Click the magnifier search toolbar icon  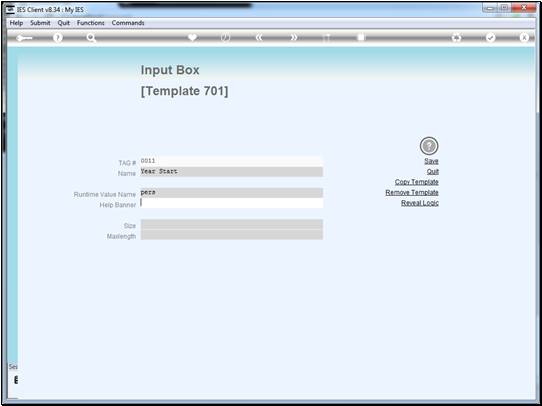pyautogui.click(x=91, y=38)
